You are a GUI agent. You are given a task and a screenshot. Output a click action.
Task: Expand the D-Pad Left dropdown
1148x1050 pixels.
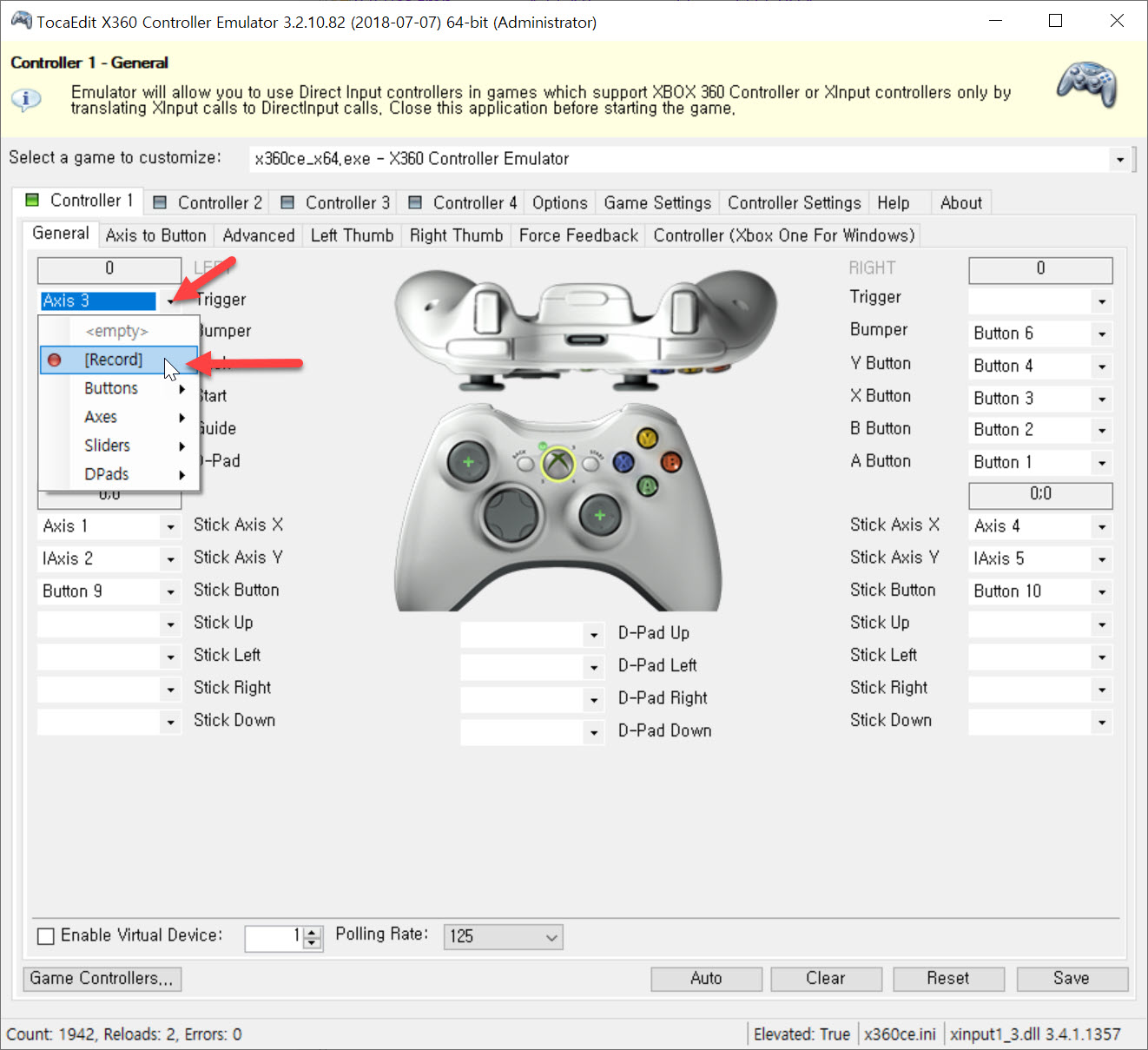594,667
